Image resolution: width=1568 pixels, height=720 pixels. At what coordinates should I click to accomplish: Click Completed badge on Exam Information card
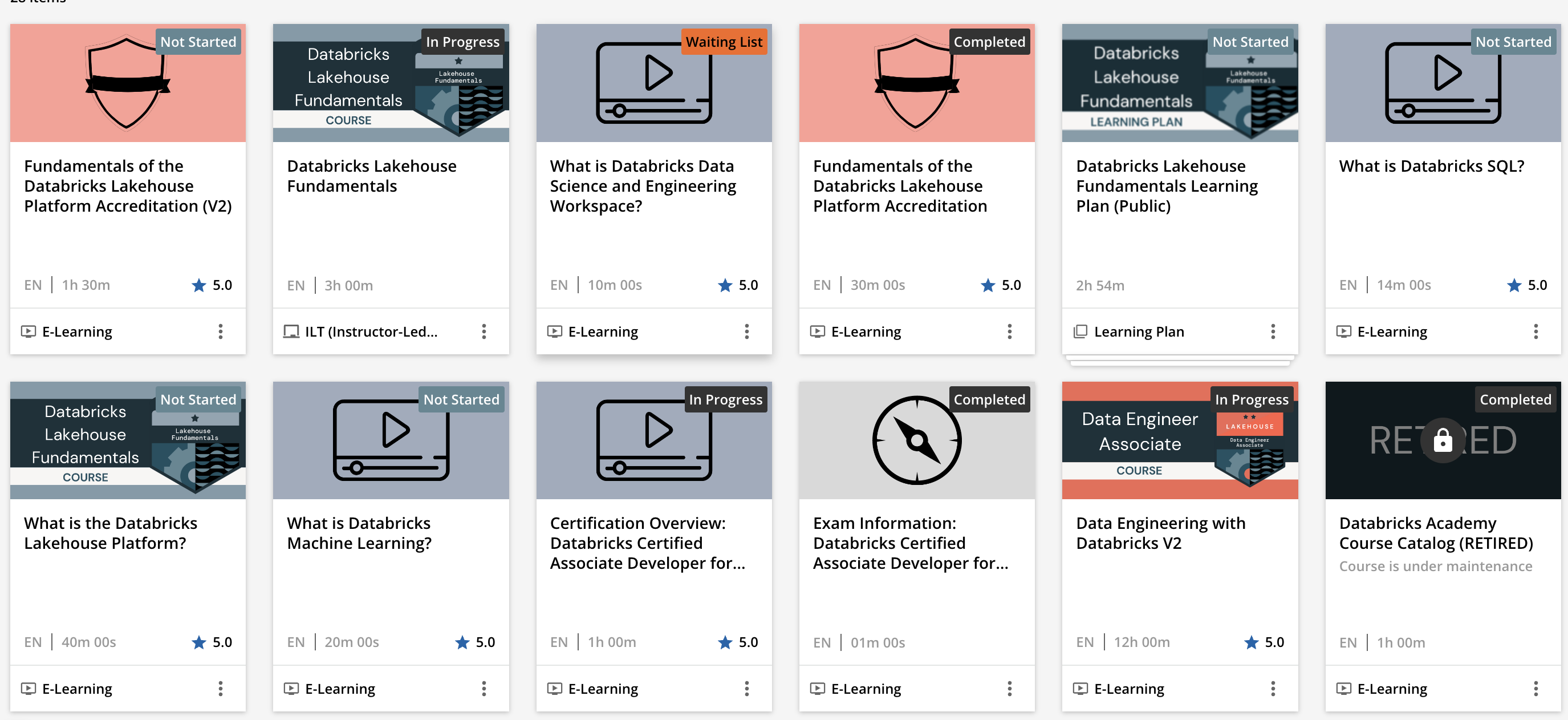tap(989, 399)
